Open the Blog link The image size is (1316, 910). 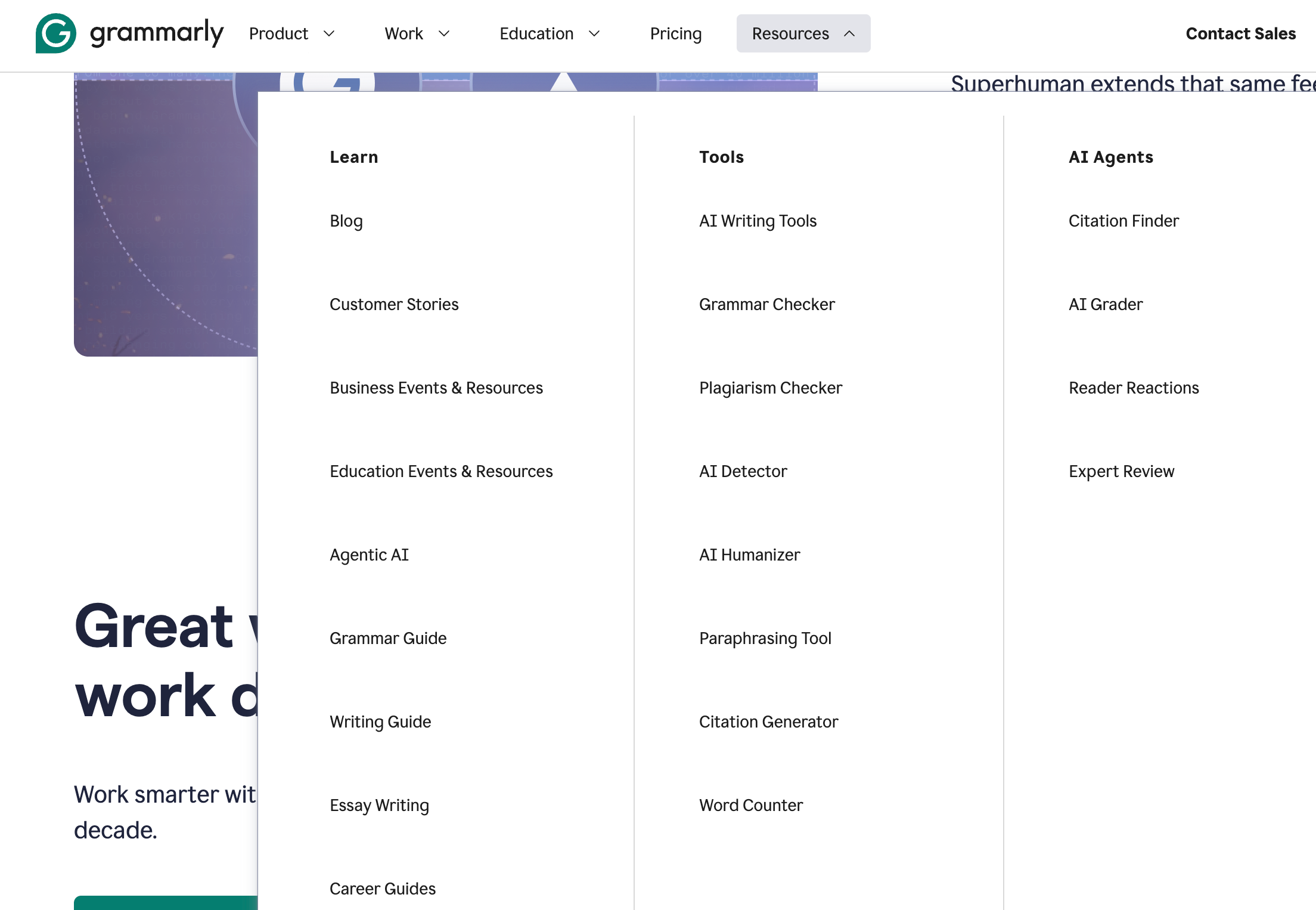coord(346,221)
